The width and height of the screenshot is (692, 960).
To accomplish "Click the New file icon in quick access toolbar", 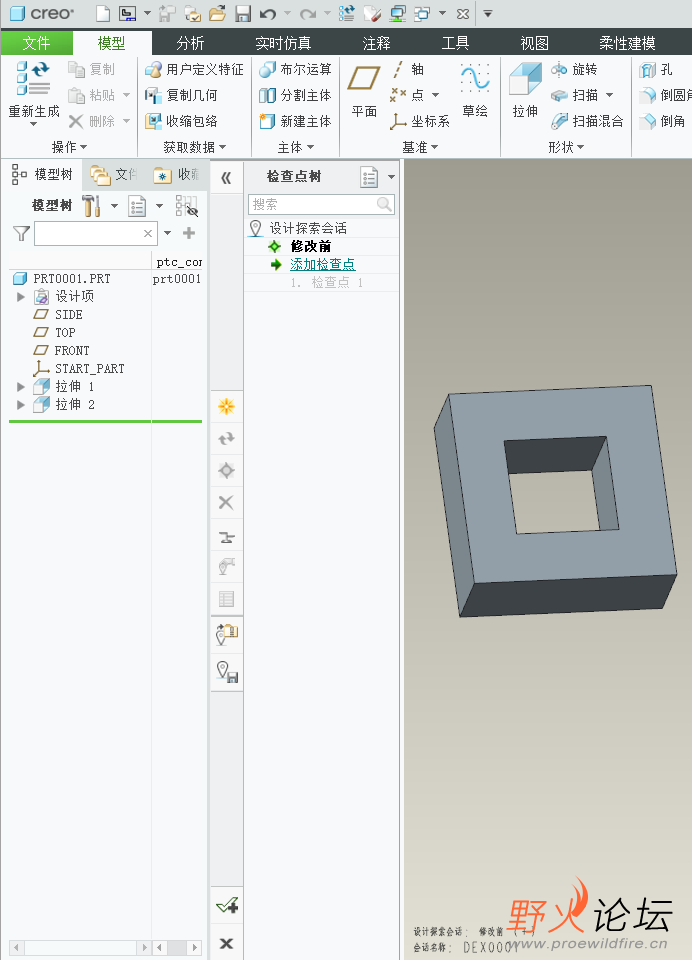I will pos(103,13).
